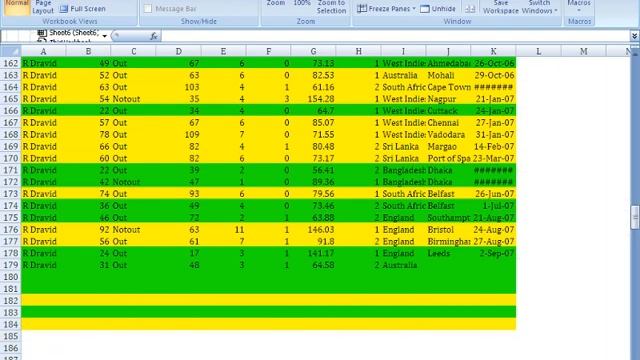Image resolution: width=640 pixels, height=360 pixels.
Task: Click inside the formula bar
Action: pos(395,36)
